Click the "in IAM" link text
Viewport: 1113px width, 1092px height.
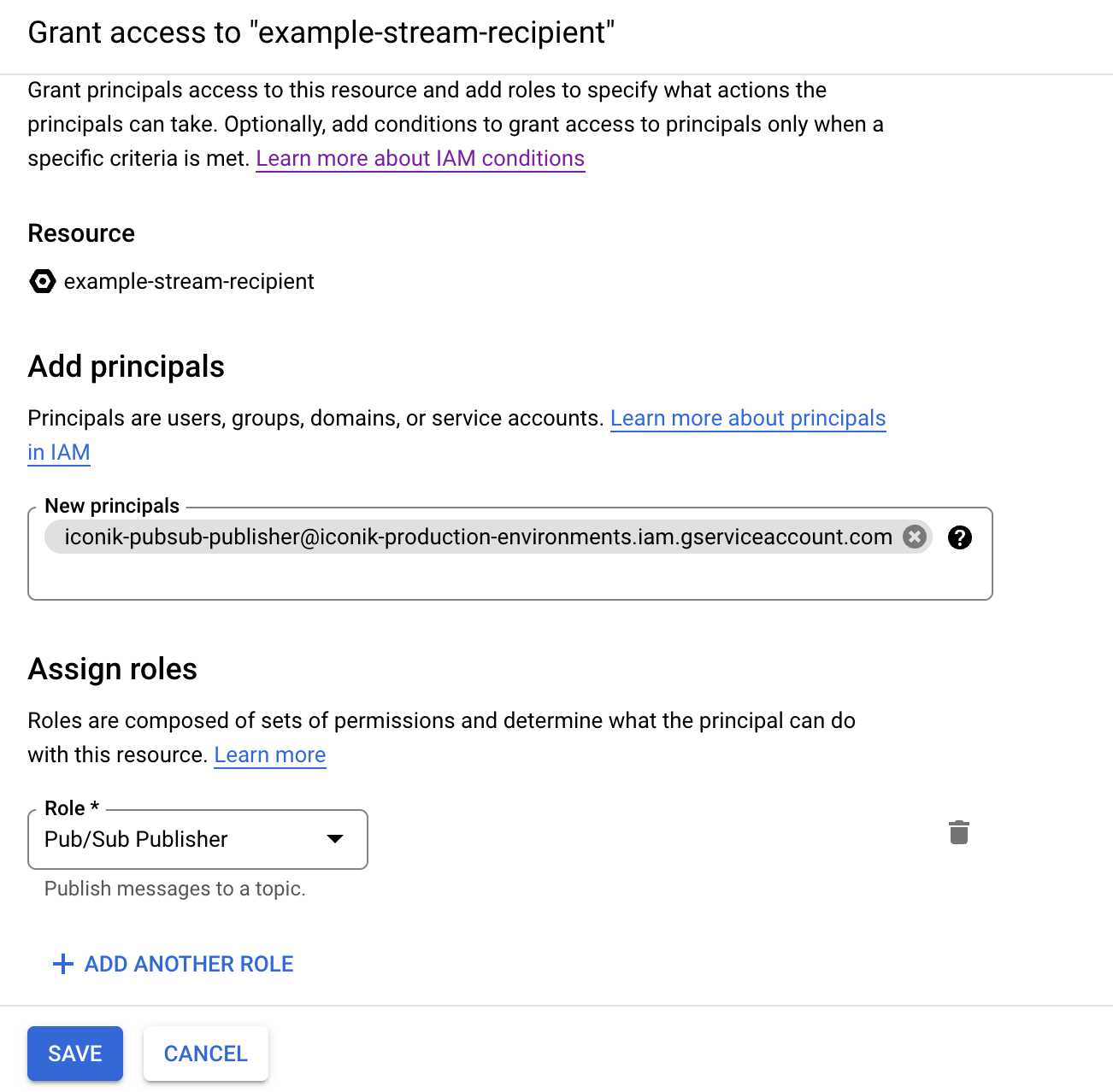pos(59,453)
